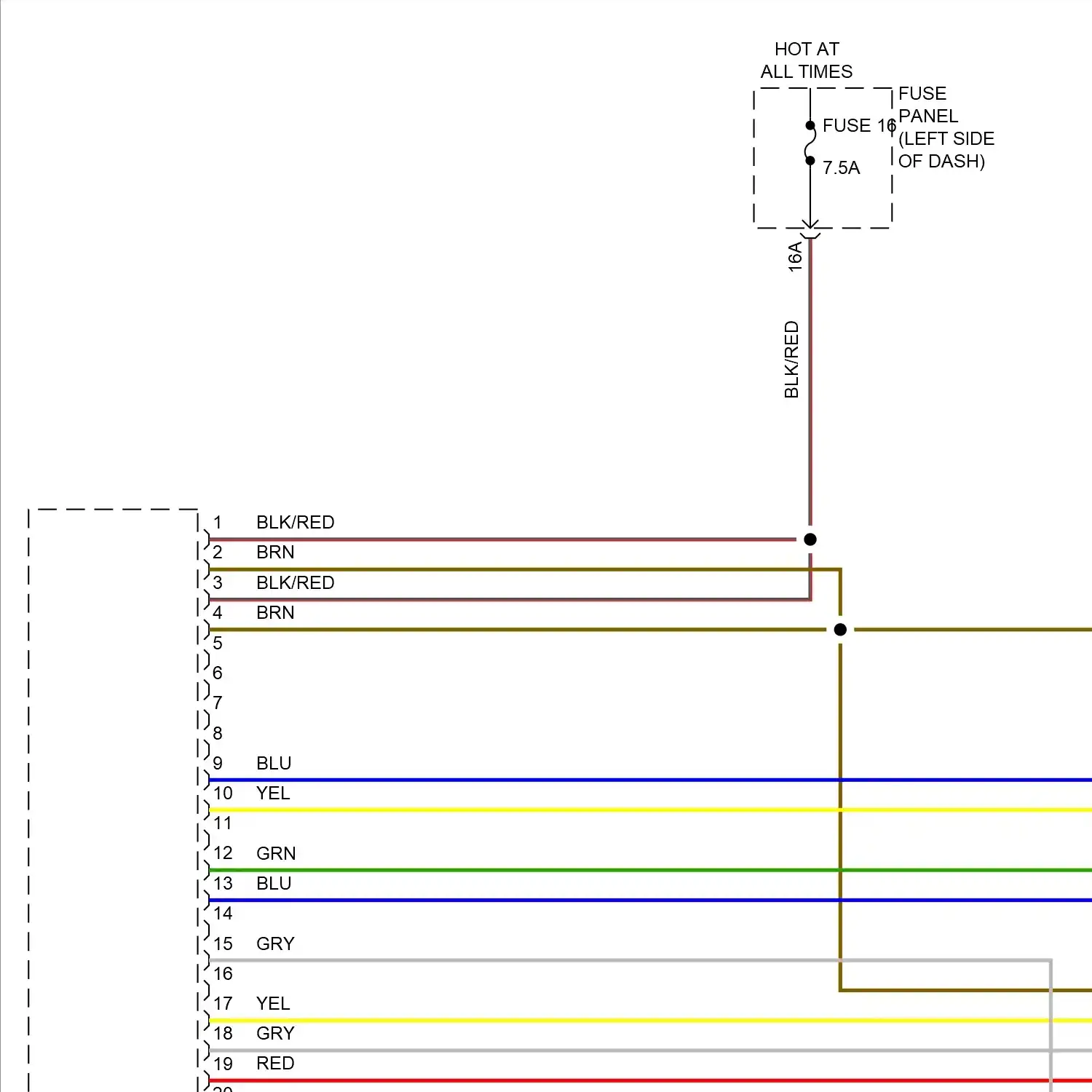This screenshot has width=1092, height=1092.
Task: Click the red wire at pin 19
Action: [650, 1081]
